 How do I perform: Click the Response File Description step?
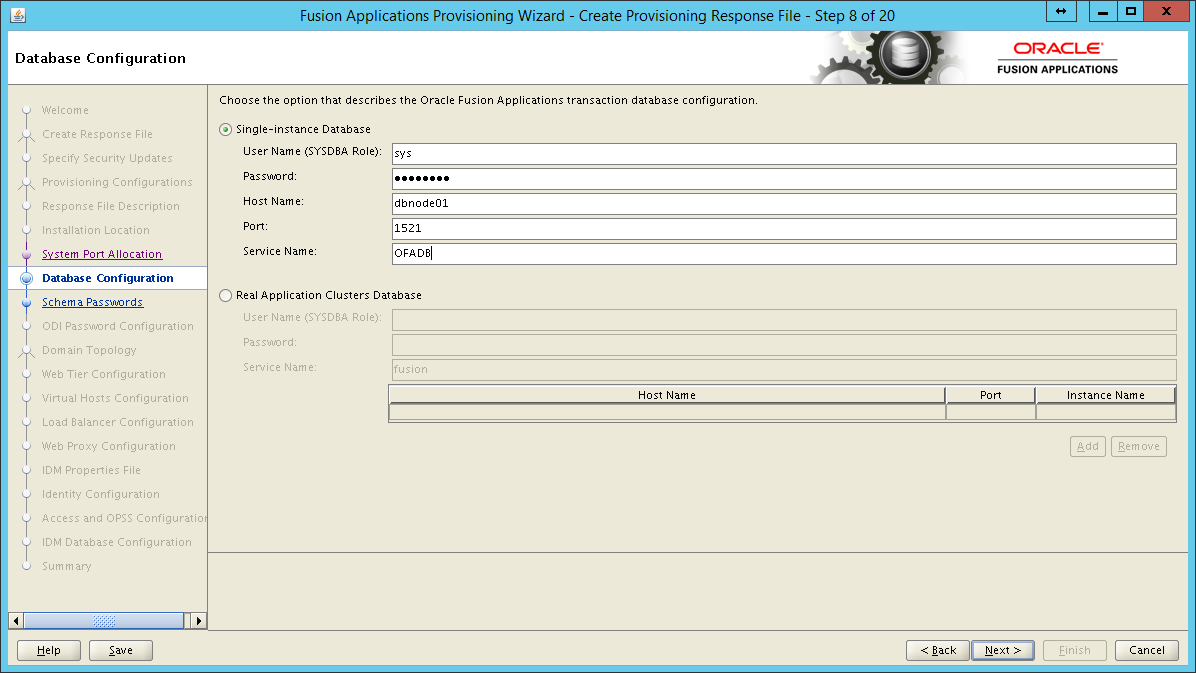[x=111, y=206]
